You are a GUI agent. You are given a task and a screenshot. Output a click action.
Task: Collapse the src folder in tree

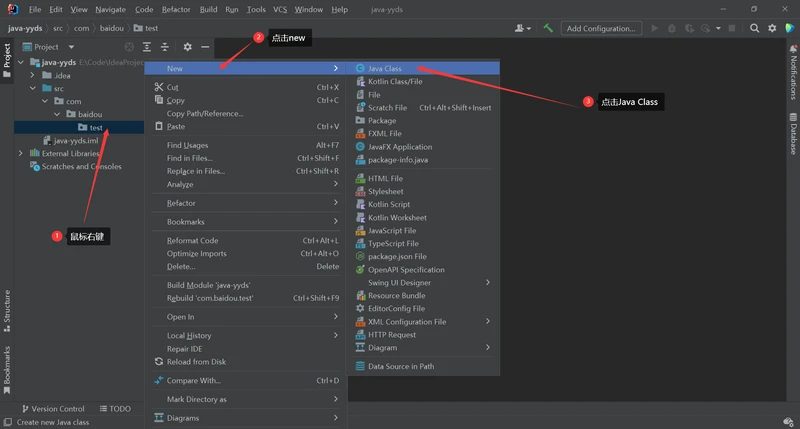[33, 88]
